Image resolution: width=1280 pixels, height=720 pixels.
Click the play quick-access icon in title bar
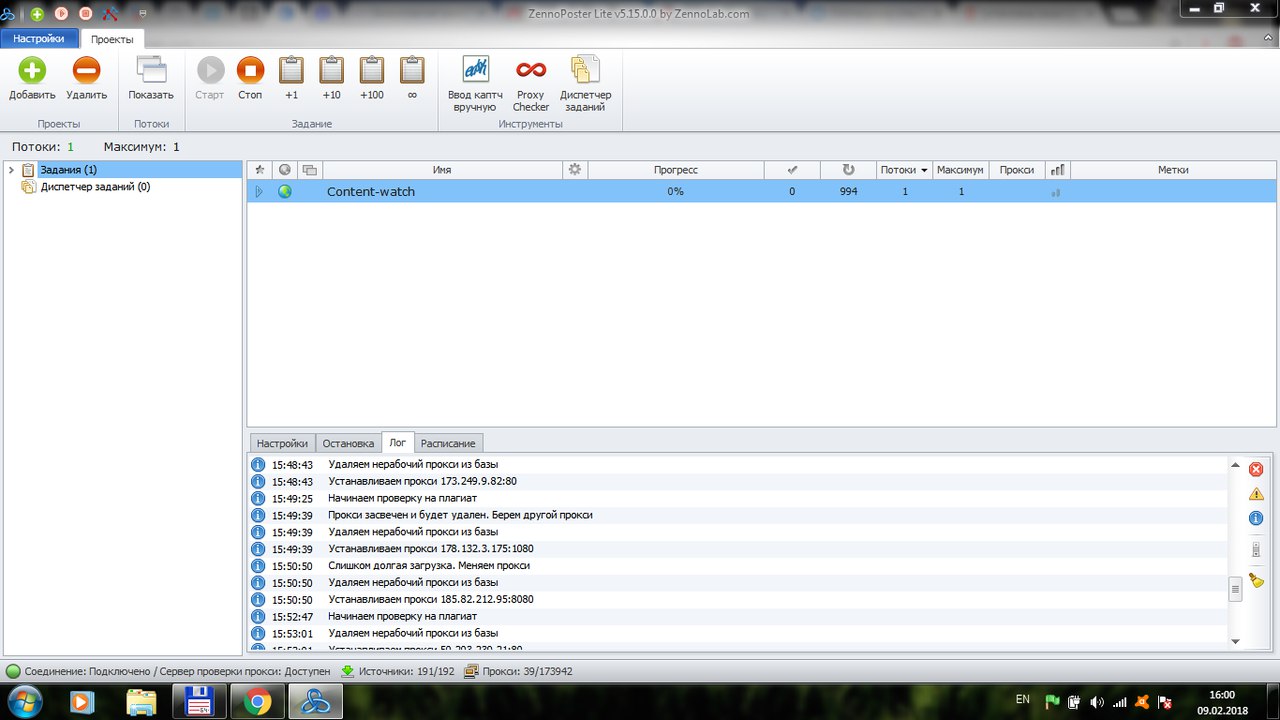[61, 14]
